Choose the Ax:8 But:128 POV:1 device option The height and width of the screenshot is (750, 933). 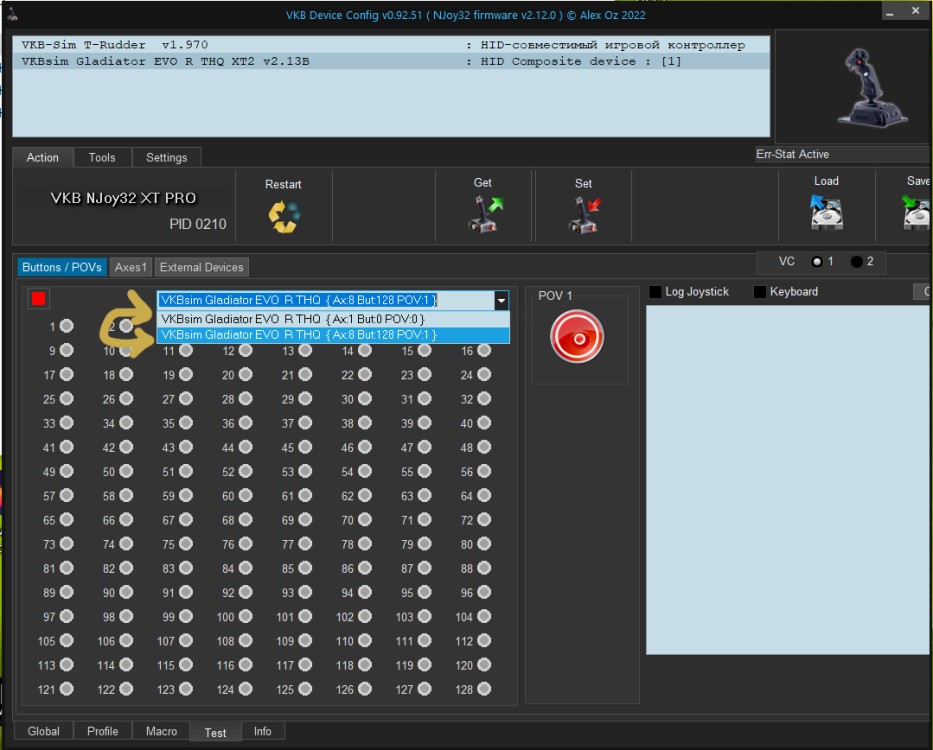coord(299,335)
